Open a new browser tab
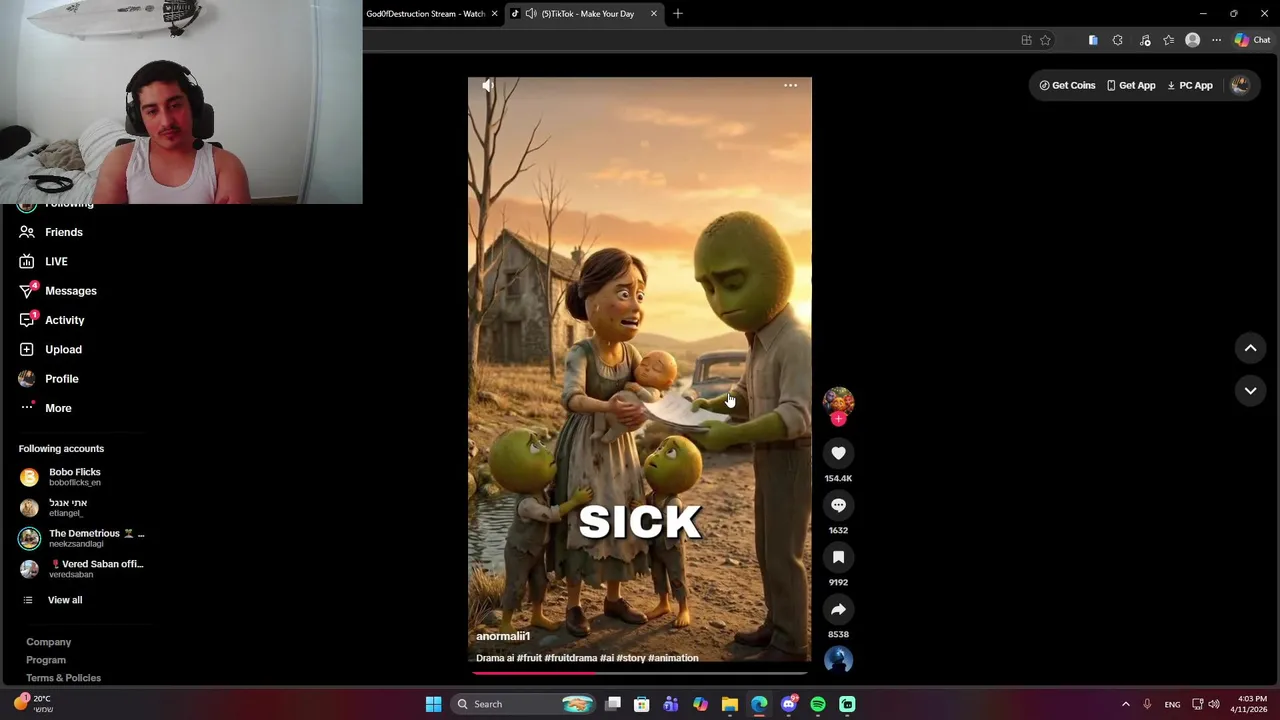The height and width of the screenshot is (720, 1280). [x=677, y=14]
